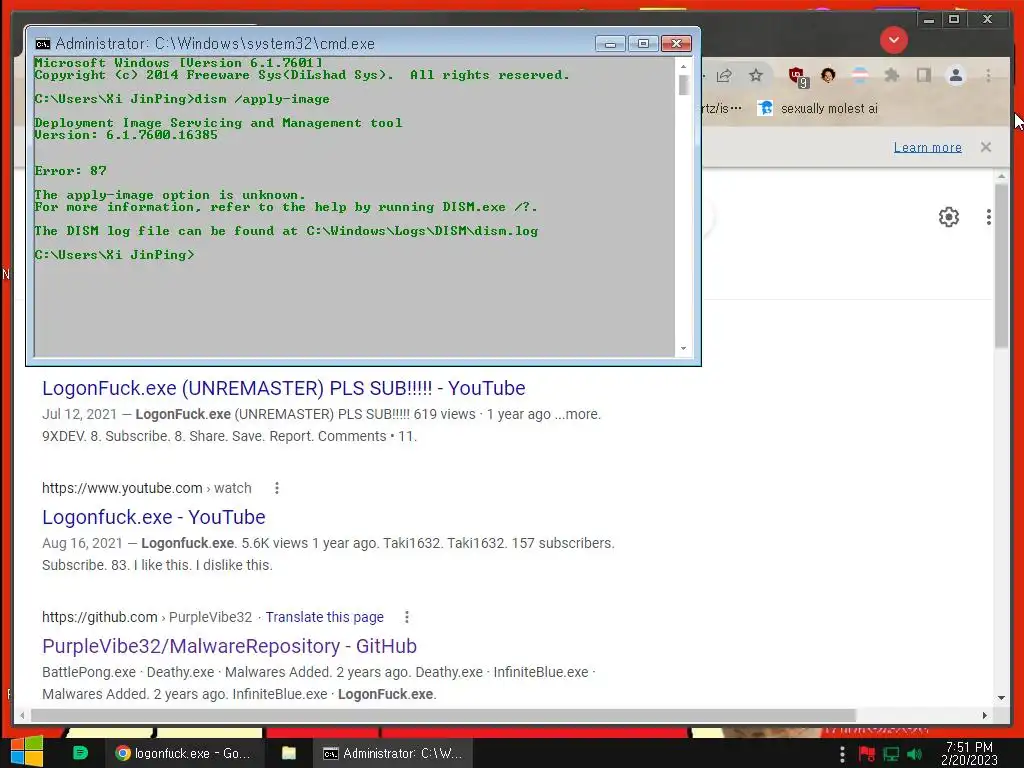
Task: Show hidden tray icons with the dots
Action: (842, 754)
